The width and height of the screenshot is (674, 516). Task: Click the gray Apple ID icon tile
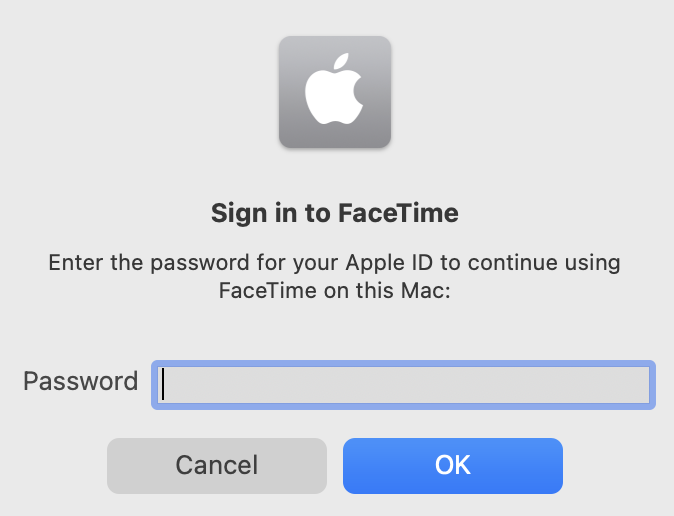(x=334, y=92)
